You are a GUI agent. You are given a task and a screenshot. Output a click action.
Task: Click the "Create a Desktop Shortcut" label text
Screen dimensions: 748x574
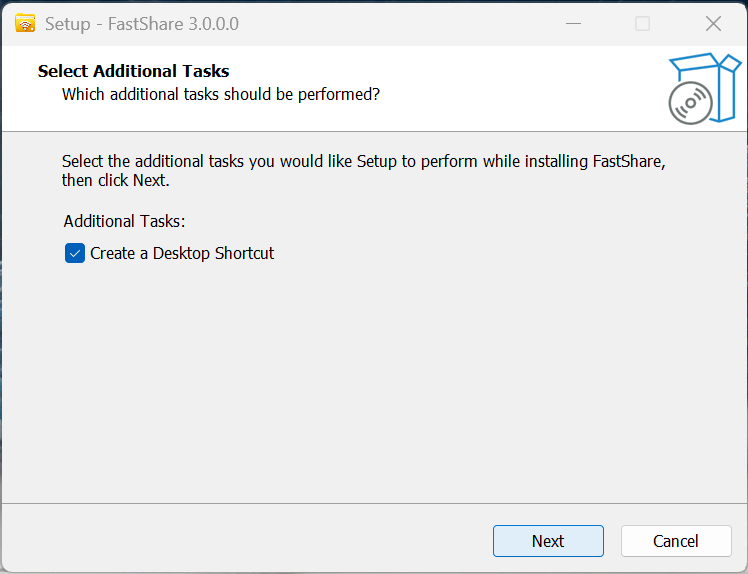tap(182, 253)
